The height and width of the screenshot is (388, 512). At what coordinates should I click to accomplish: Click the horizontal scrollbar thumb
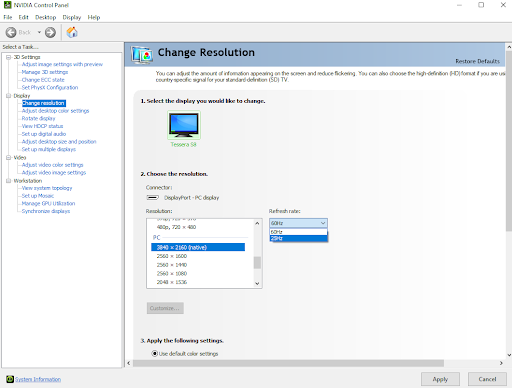click(288, 363)
